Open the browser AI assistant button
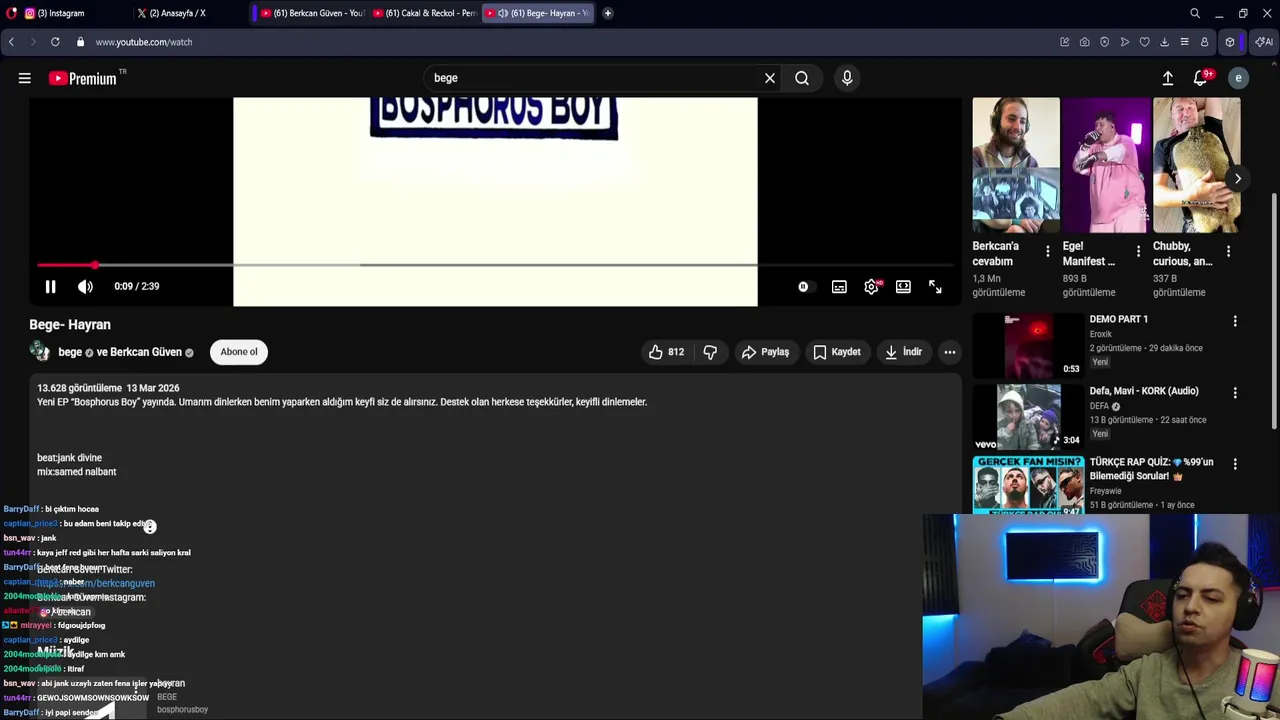 [1264, 42]
